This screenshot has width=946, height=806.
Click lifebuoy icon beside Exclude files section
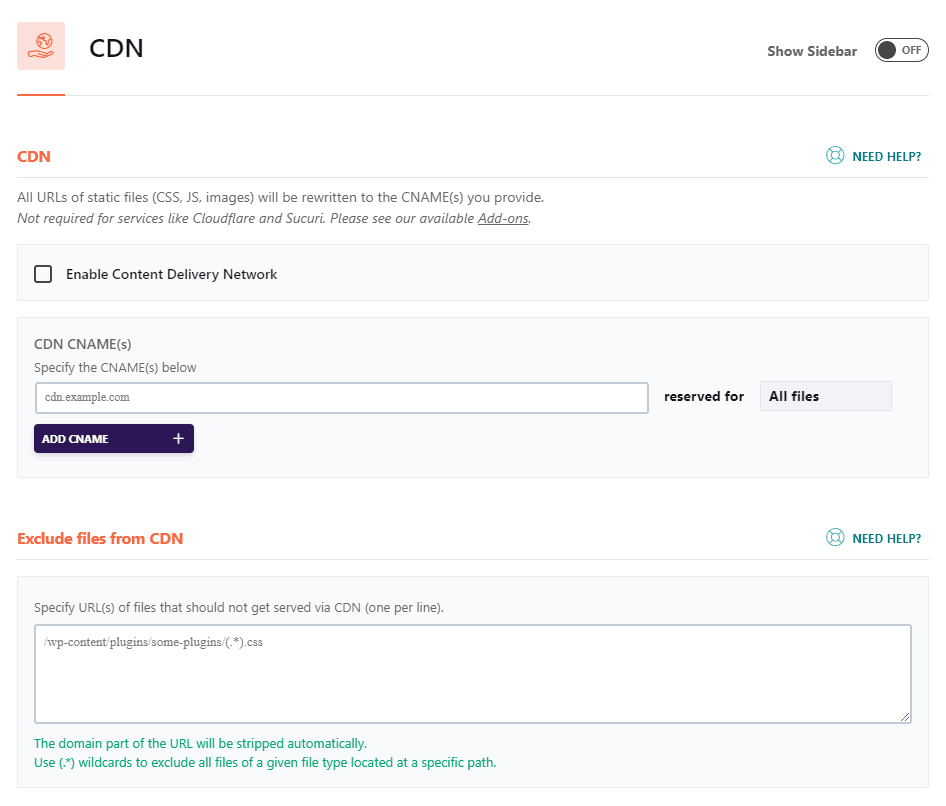835,538
